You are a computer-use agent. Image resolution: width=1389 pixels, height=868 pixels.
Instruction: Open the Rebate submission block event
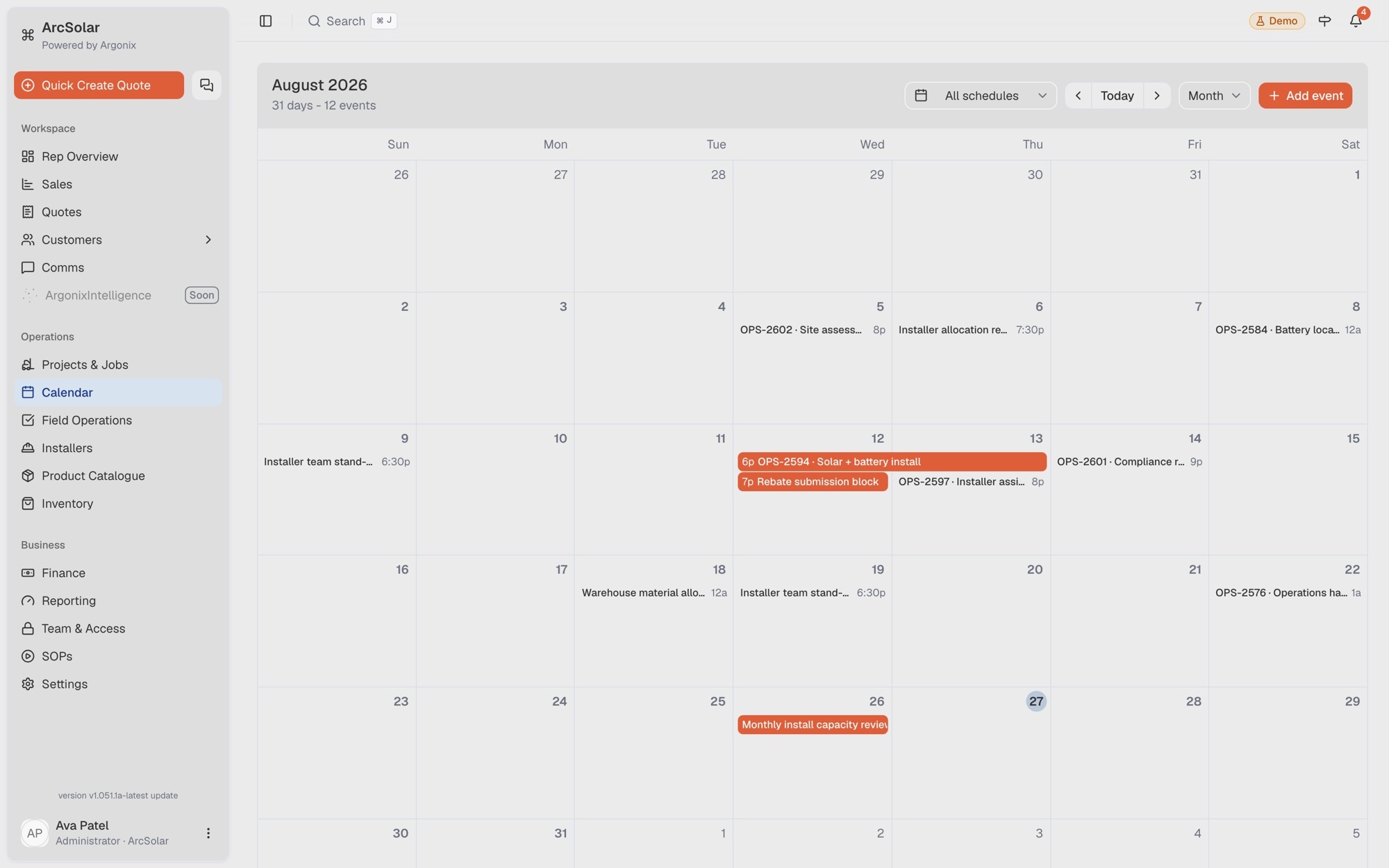tap(813, 482)
